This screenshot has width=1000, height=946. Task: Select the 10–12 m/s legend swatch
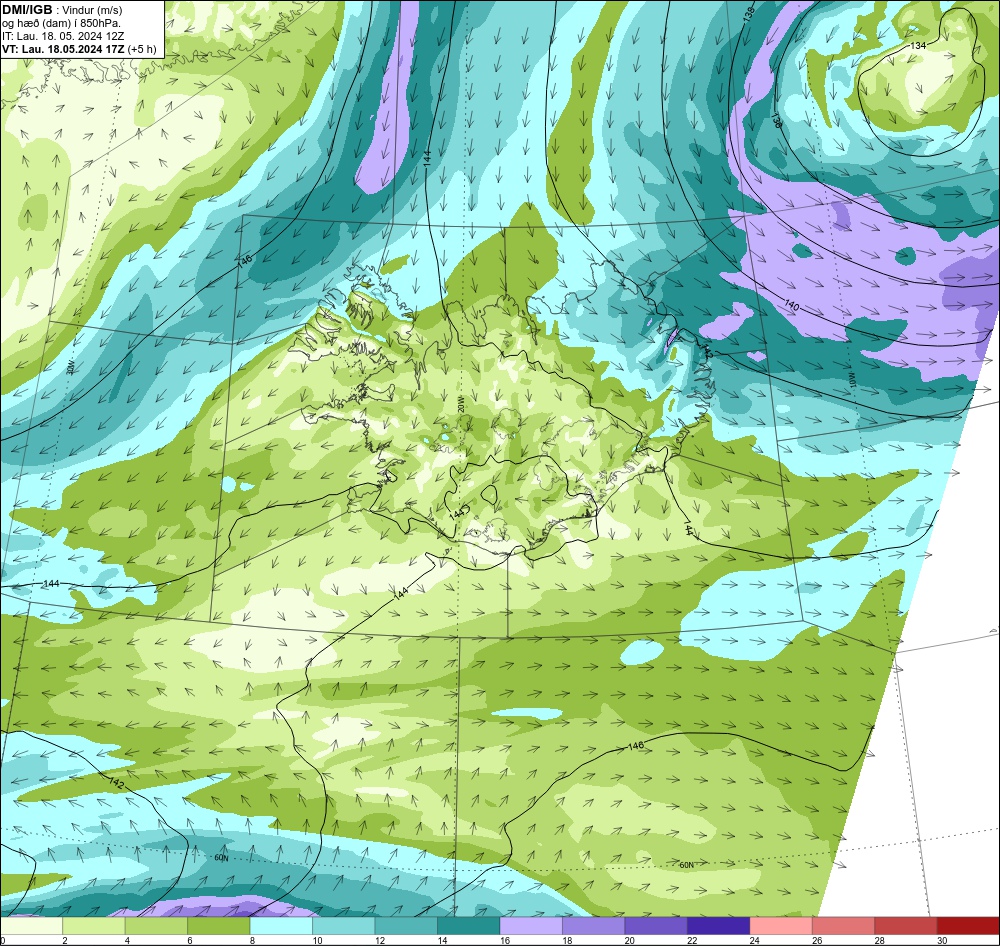(x=344, y=926)
